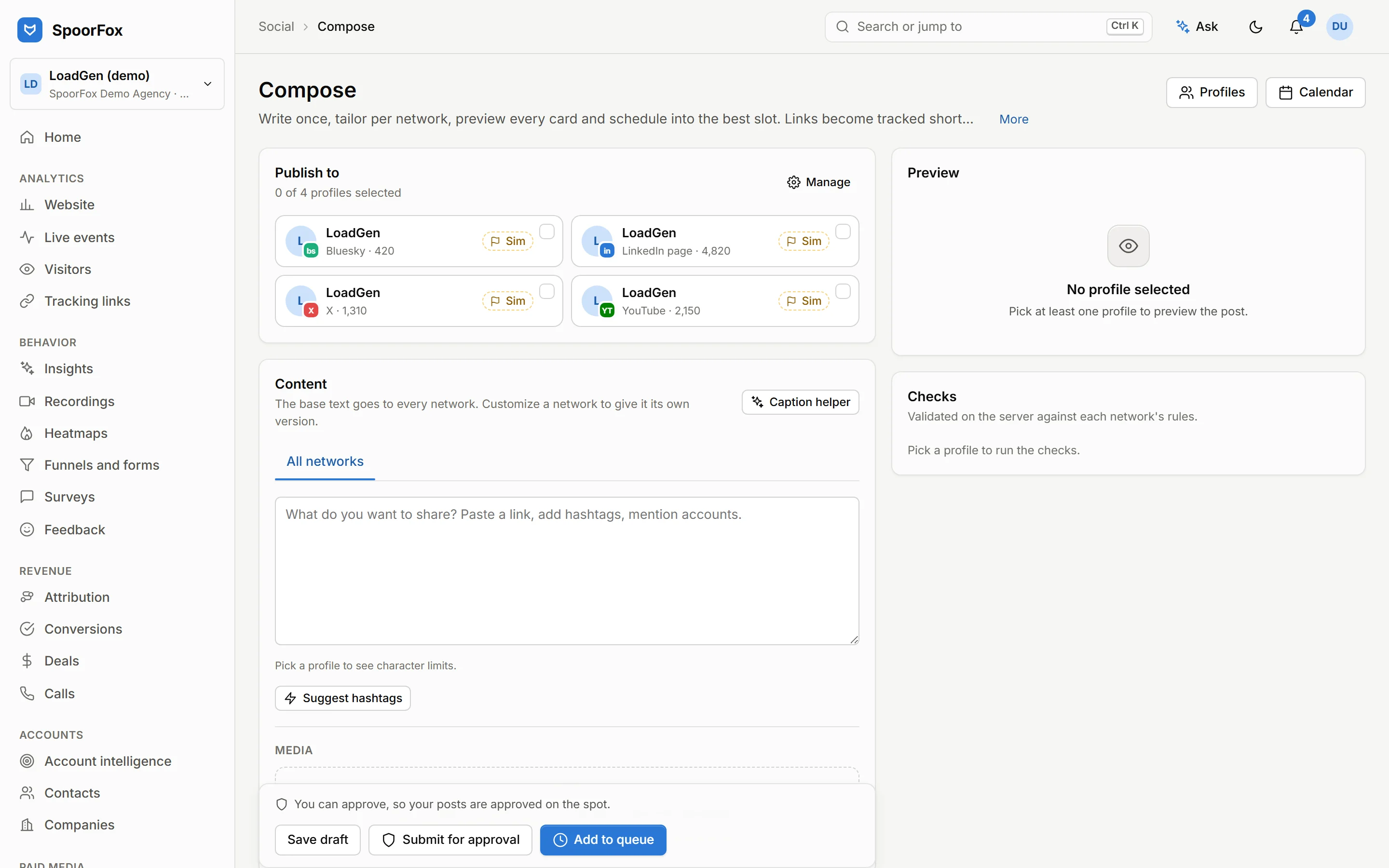Image resolution: width=1389 pixels, height=868 pixels.
Task: Click into the post content textarea
Action: pyautogui.click(x=567, y=570)
